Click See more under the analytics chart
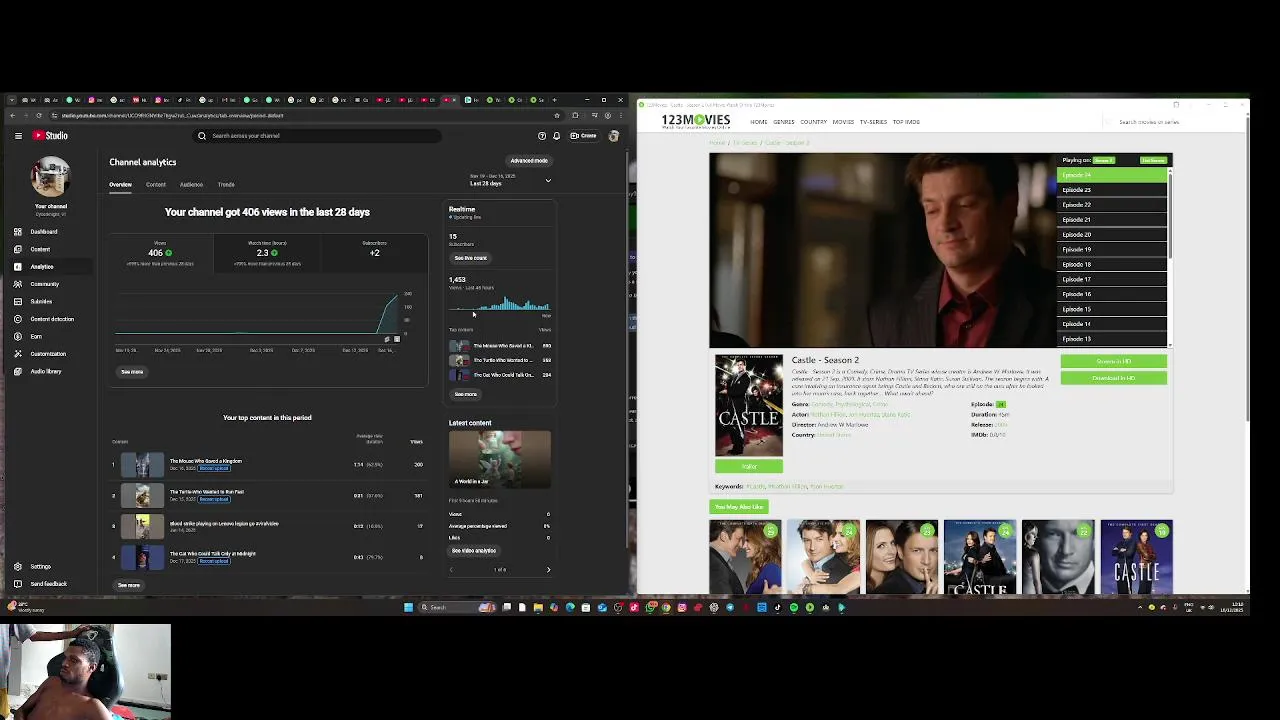This screenshot has width=1280, height=720. (x=132, y=372)
